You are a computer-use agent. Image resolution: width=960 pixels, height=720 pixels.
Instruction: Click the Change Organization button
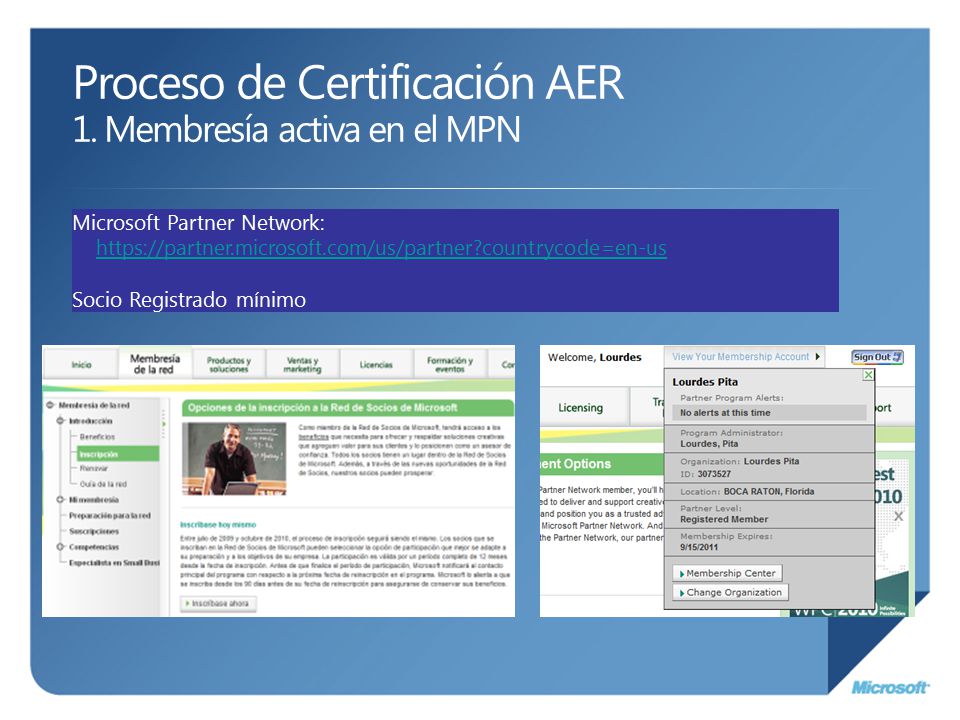tap(730, 592)
